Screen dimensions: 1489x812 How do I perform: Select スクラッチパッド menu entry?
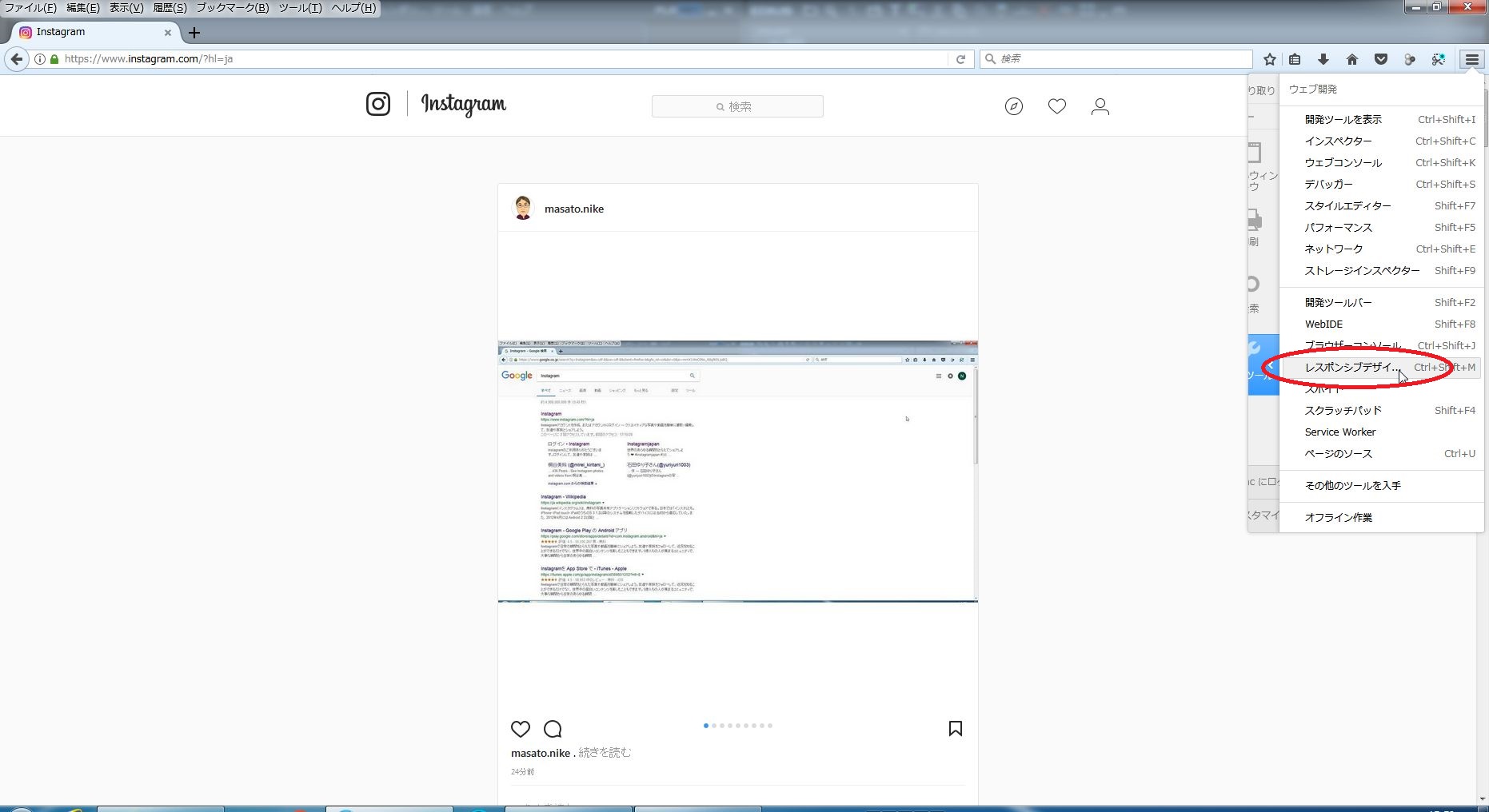tap(1382, 410)
